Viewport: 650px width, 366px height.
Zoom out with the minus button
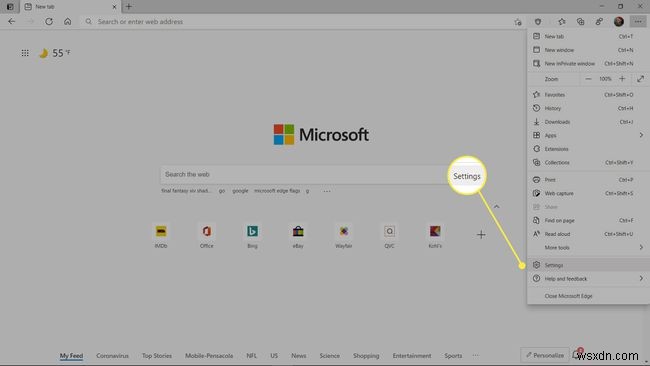tap(588, 79)
